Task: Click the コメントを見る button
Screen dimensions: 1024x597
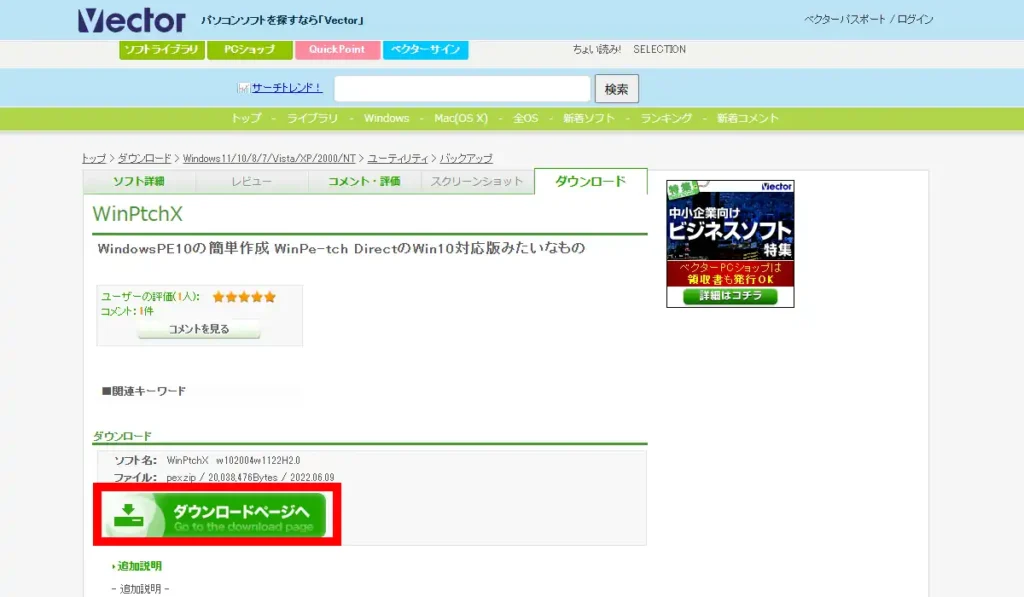Action: click(x=199, y=329)
